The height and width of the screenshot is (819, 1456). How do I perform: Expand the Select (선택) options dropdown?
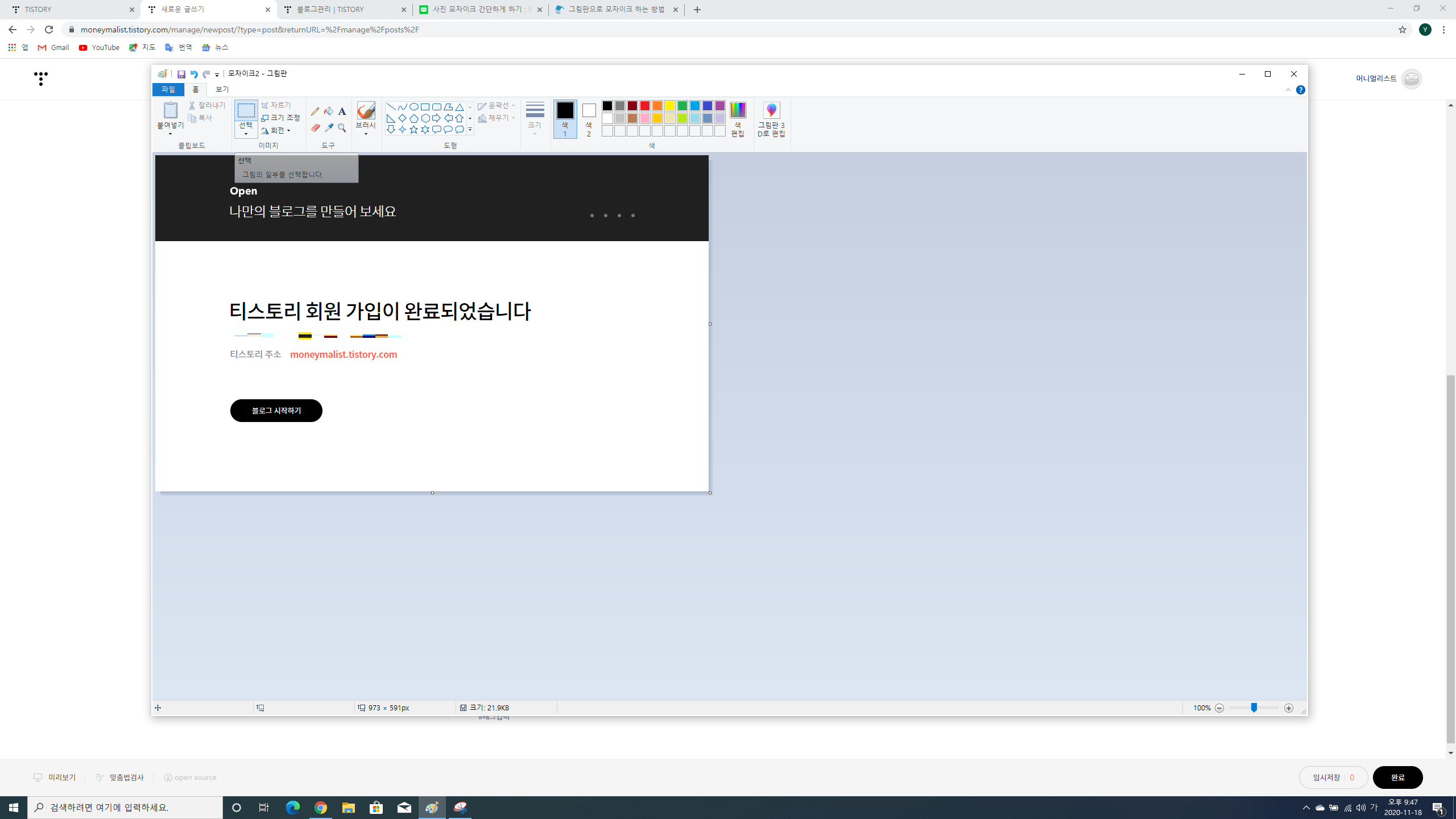(246, 134)
